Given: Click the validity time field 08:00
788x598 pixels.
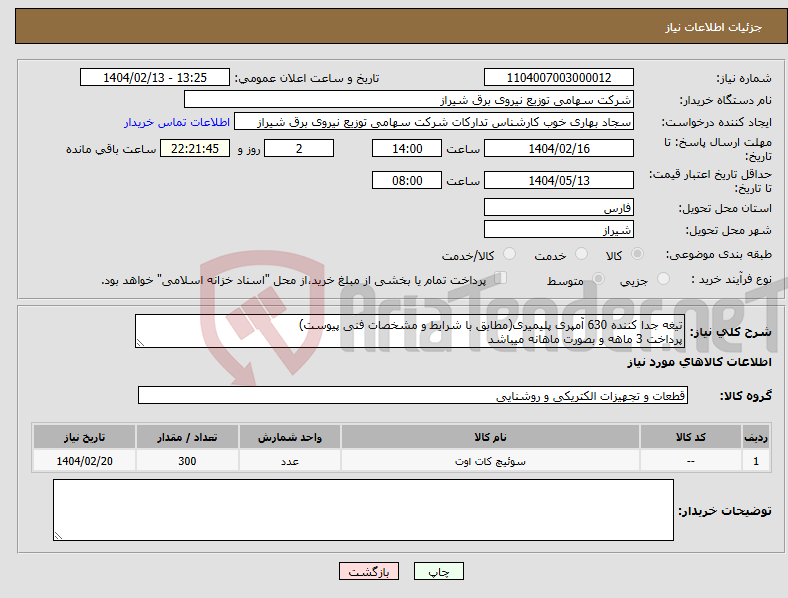Looking at the screenshot, I should point(407,180).
